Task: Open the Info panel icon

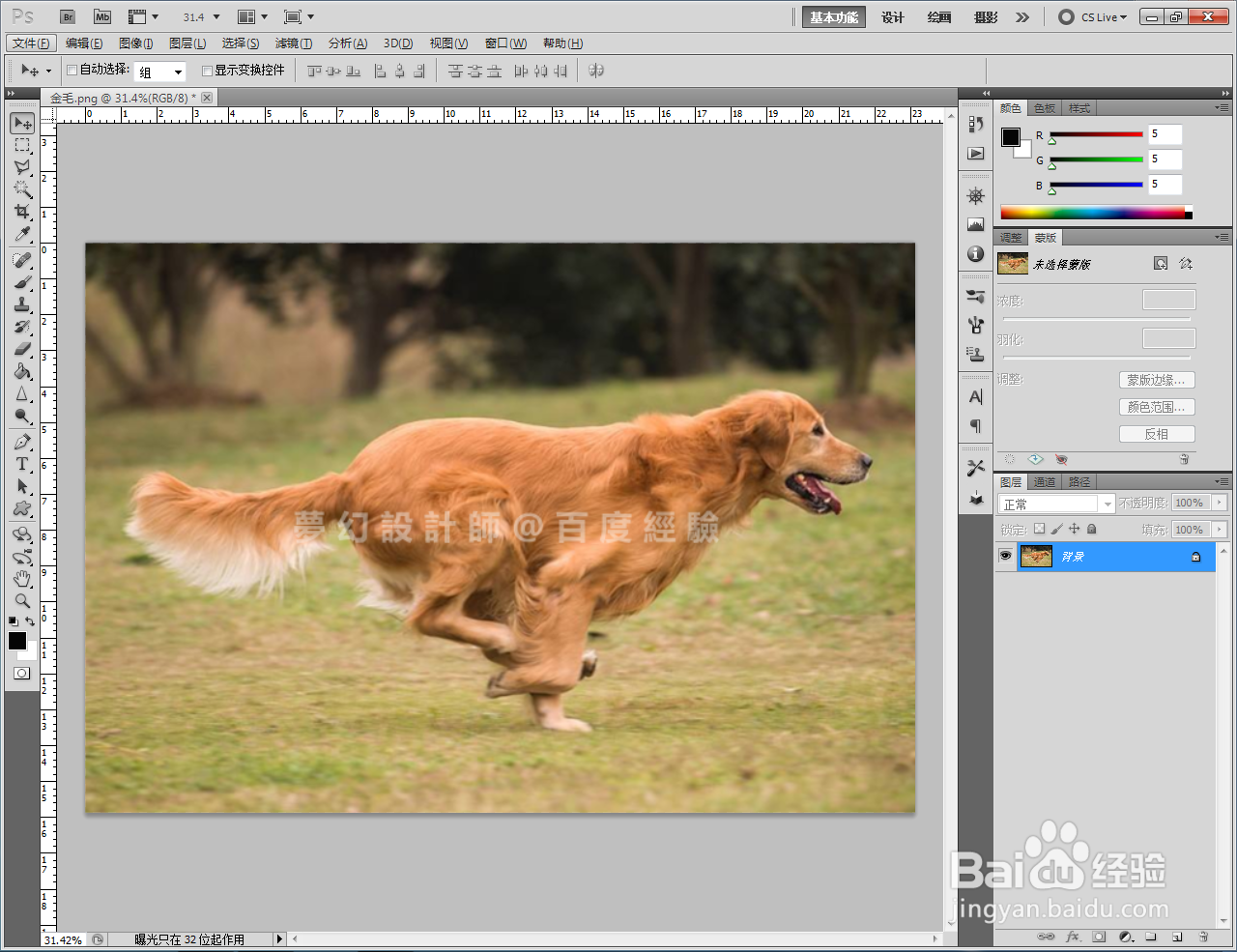Action: pyautogui.click(x=976, y=253)
